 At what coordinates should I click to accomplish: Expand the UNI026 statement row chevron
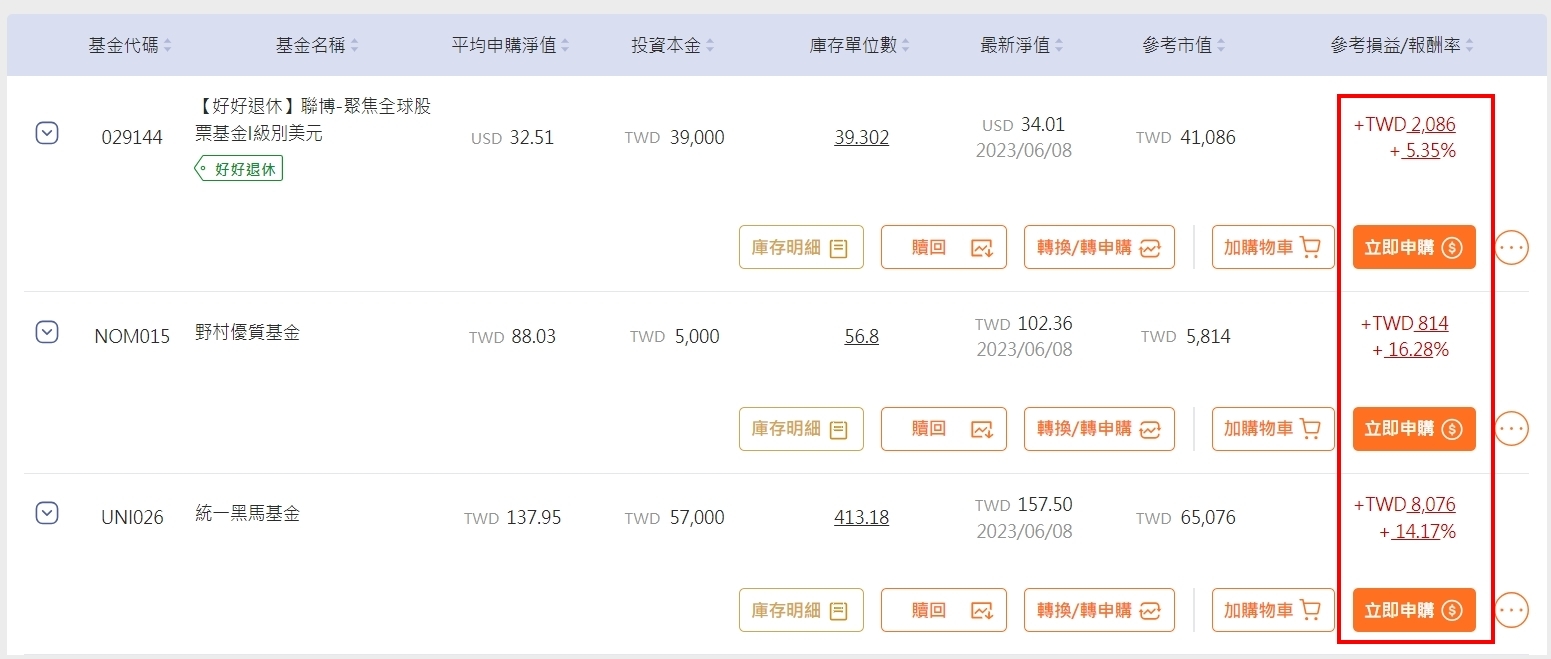pyautogui.click(x=47, y=513)
